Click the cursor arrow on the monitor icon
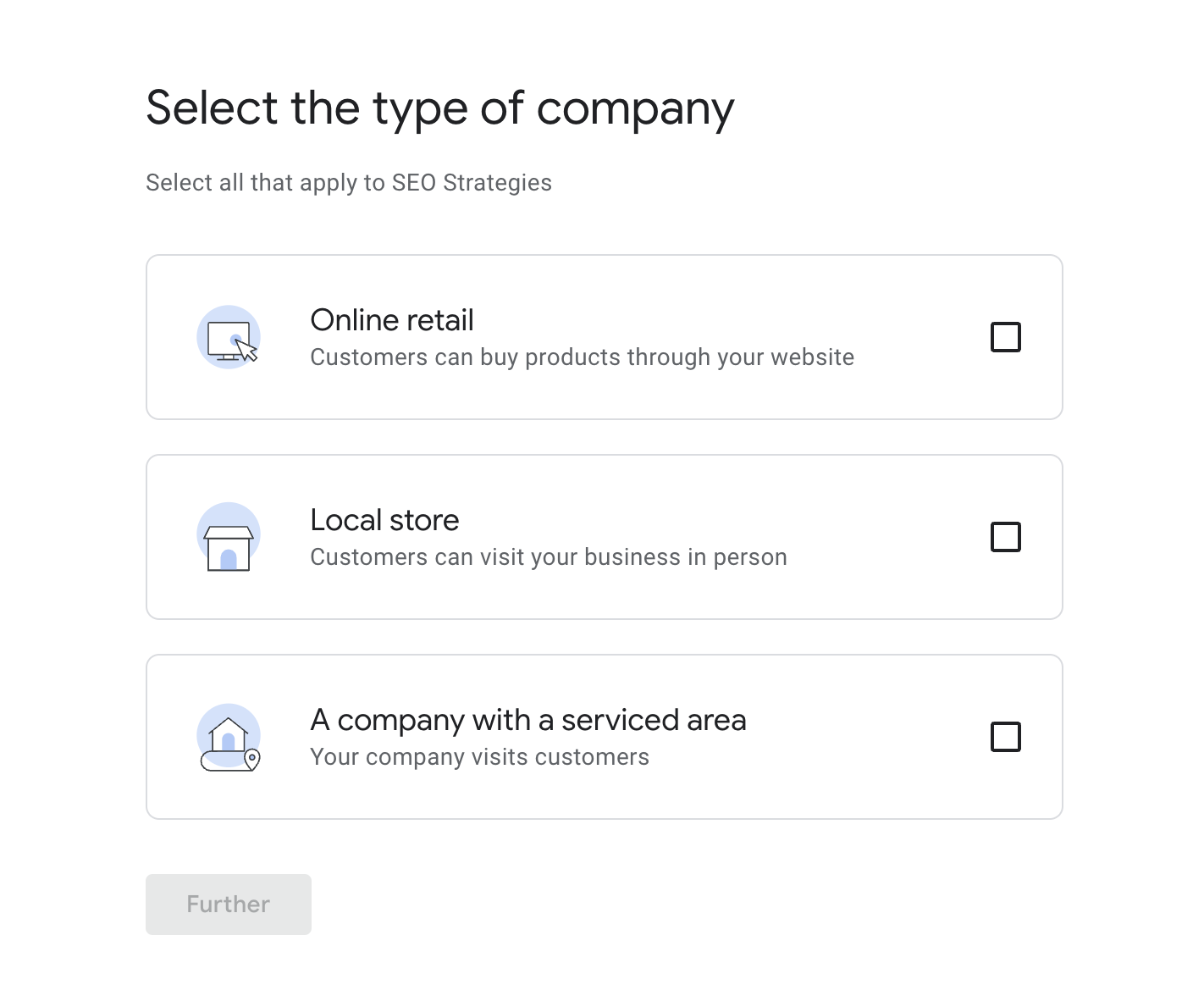Image resolution: width=1204 pixels, height=996 pixels. tap(246, 350)
